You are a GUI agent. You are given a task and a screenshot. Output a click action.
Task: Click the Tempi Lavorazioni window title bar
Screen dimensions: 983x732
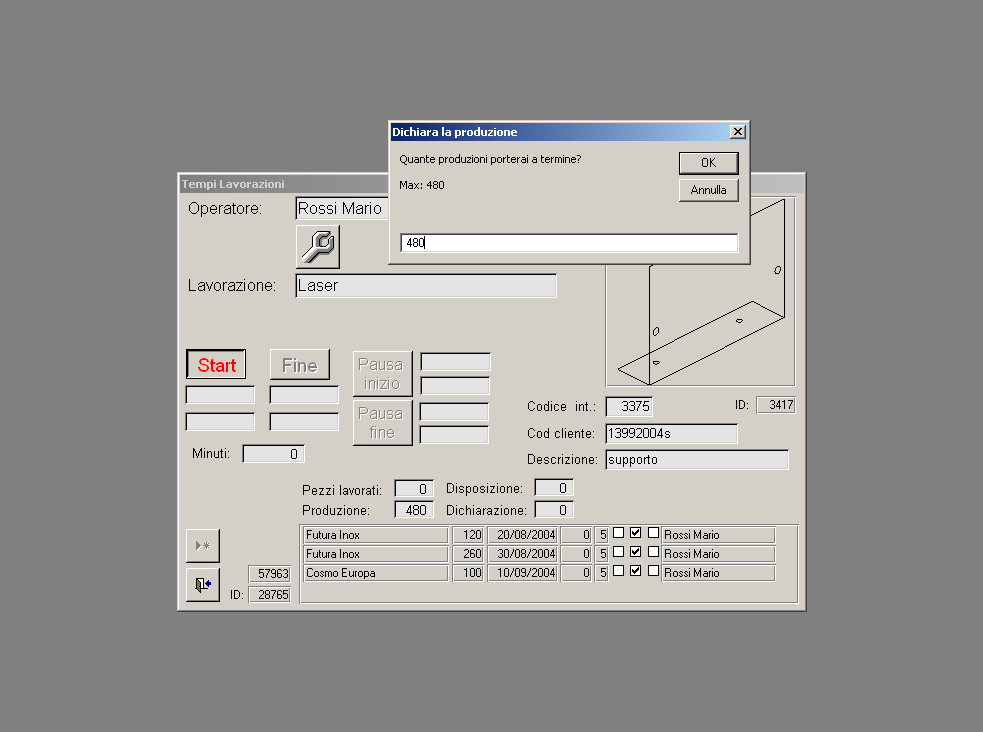[283, 184]
